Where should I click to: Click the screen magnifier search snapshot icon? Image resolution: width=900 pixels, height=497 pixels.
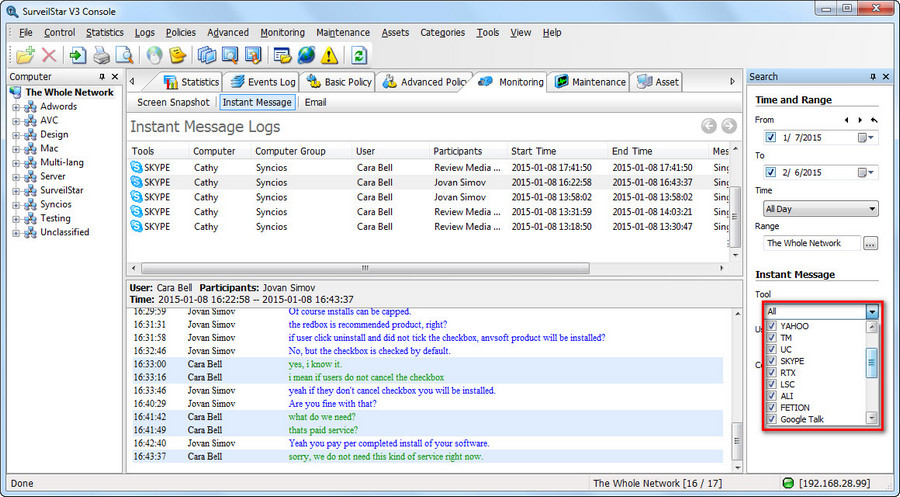[x=230, y=55]
